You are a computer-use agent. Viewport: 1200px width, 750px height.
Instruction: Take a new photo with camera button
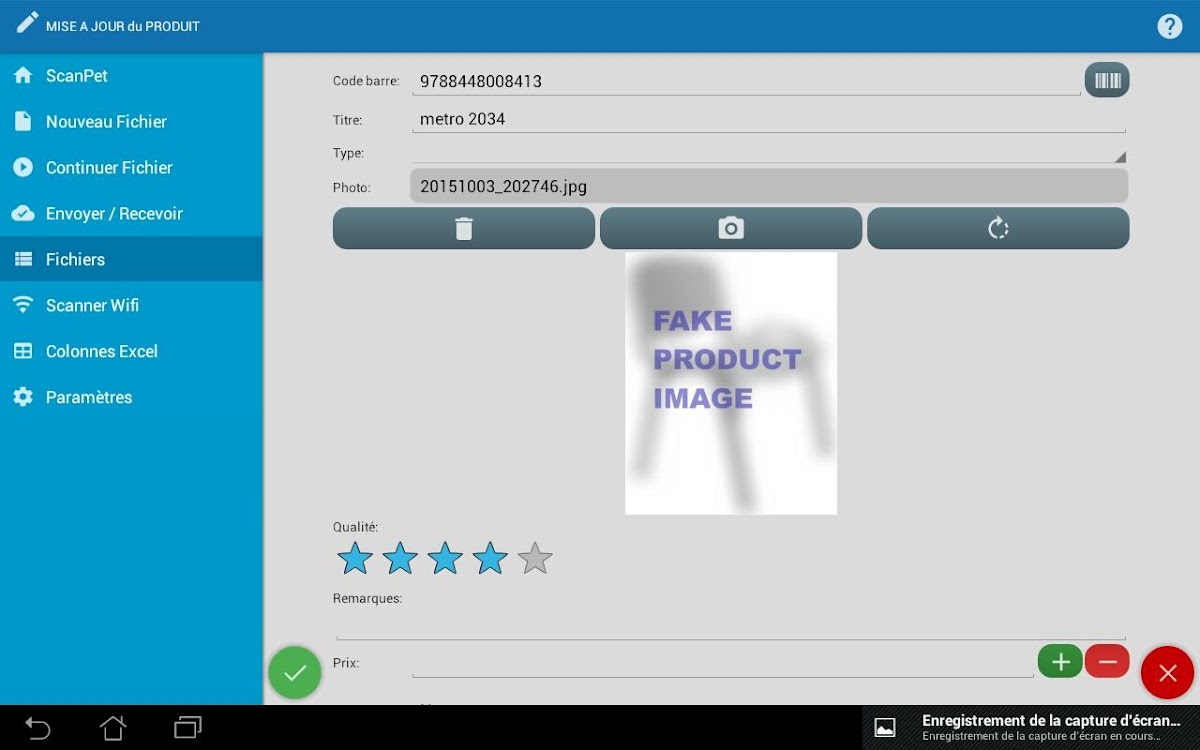731,228
